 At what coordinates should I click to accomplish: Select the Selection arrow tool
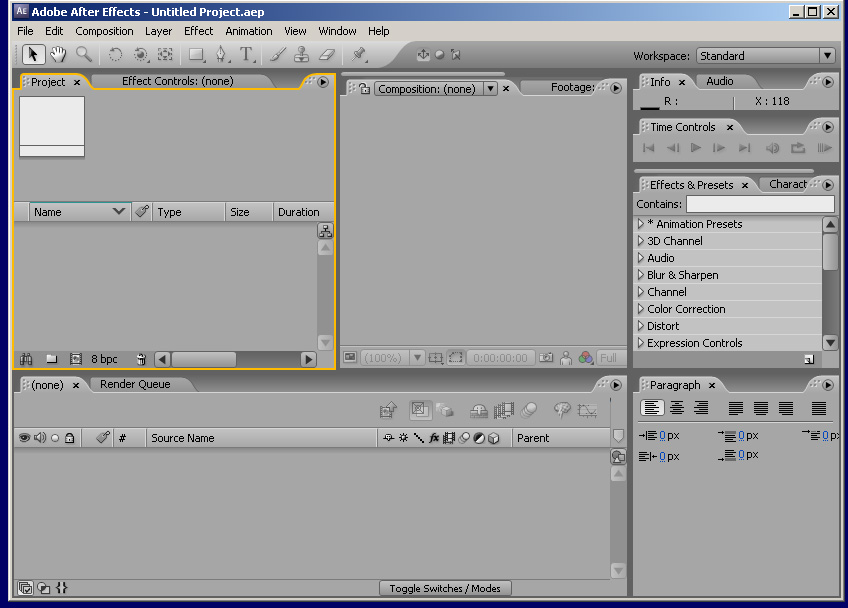pyautogui.click(x=33, y=55)
